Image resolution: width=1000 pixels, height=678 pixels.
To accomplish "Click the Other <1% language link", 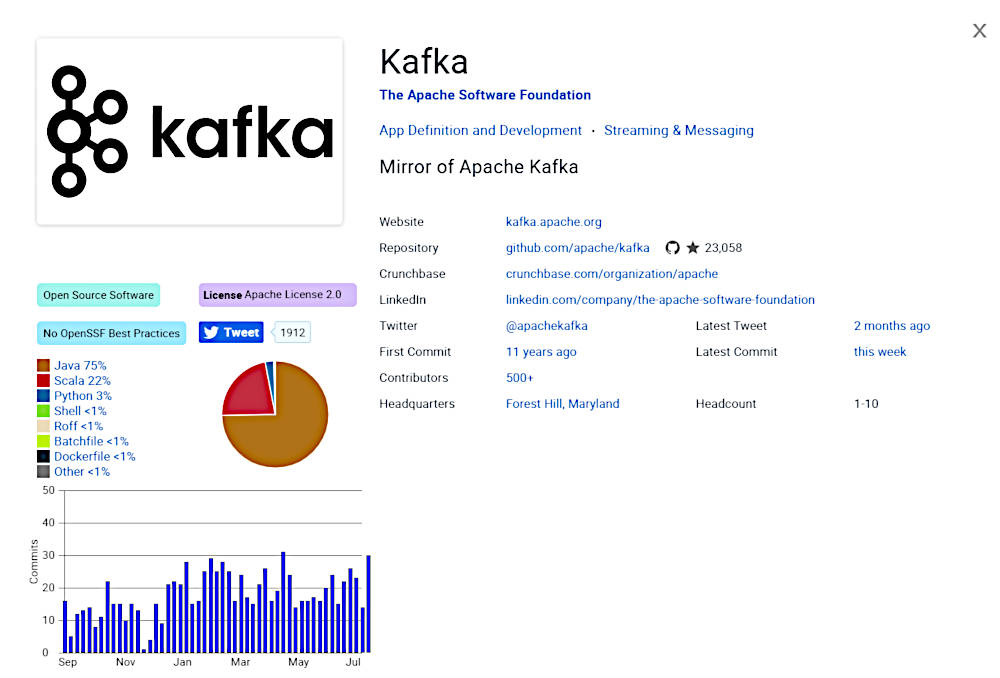I will coord(82,472).
